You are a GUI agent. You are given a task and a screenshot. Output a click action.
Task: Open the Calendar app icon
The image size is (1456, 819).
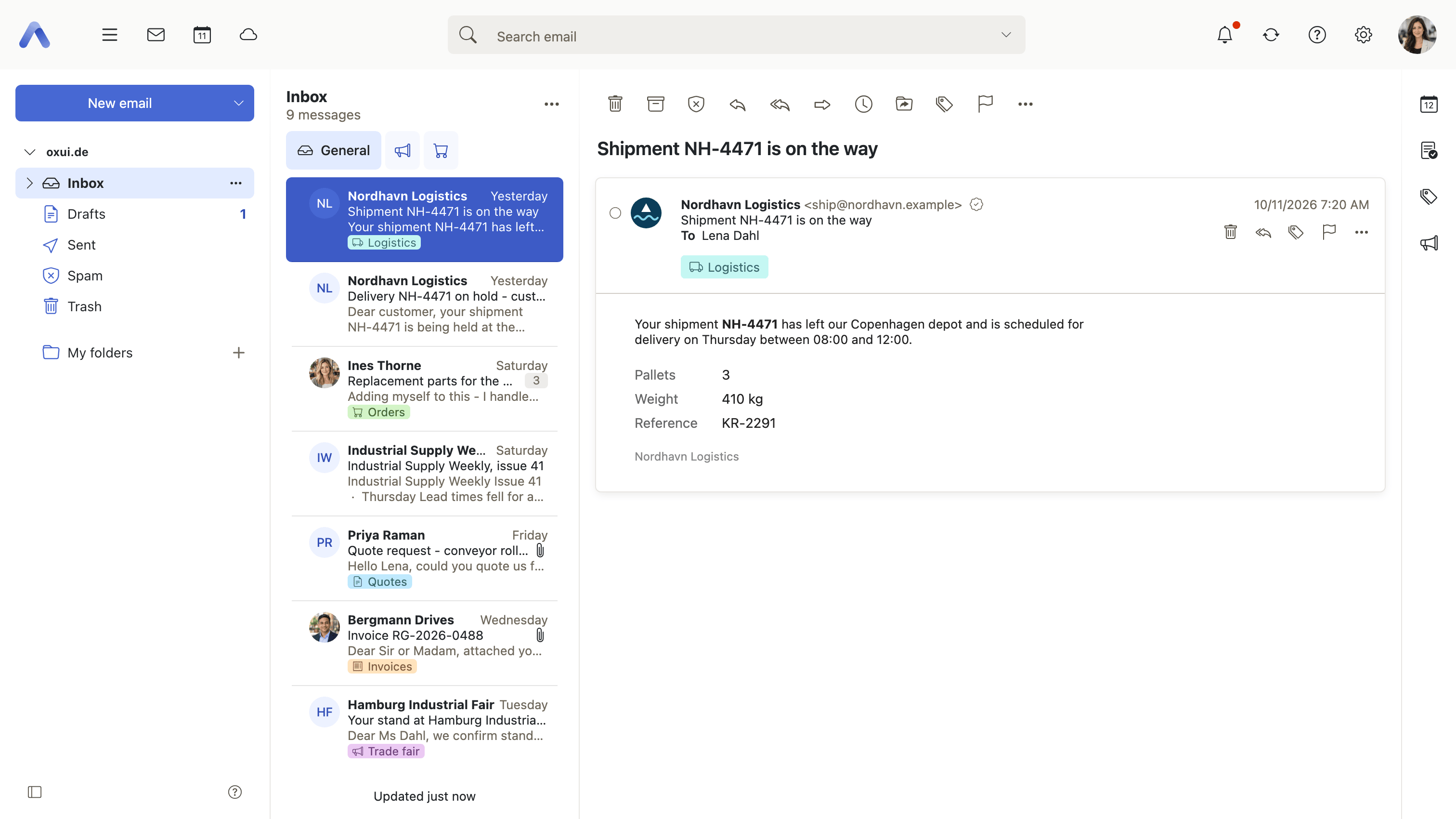click(202, 35)
